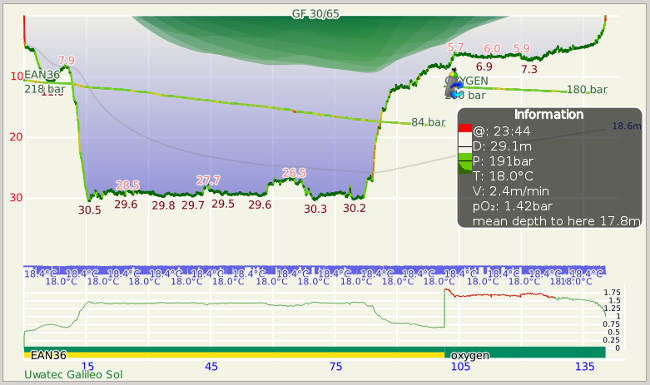650x385 pixels.
Task: Click the 6.0 deco stop depth label
Action: coord(492,48)
